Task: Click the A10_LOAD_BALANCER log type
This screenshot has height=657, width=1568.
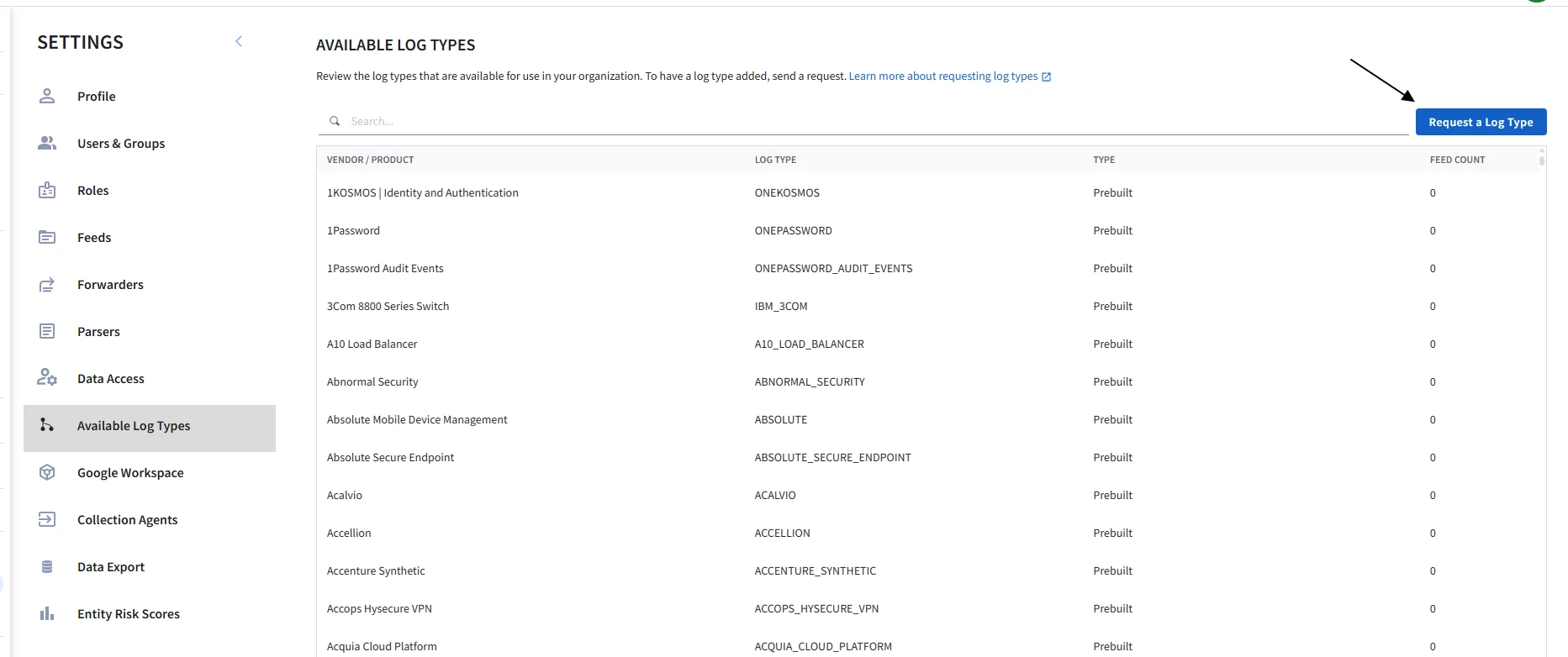Action: pyautogui.click(x=810, y=344)
